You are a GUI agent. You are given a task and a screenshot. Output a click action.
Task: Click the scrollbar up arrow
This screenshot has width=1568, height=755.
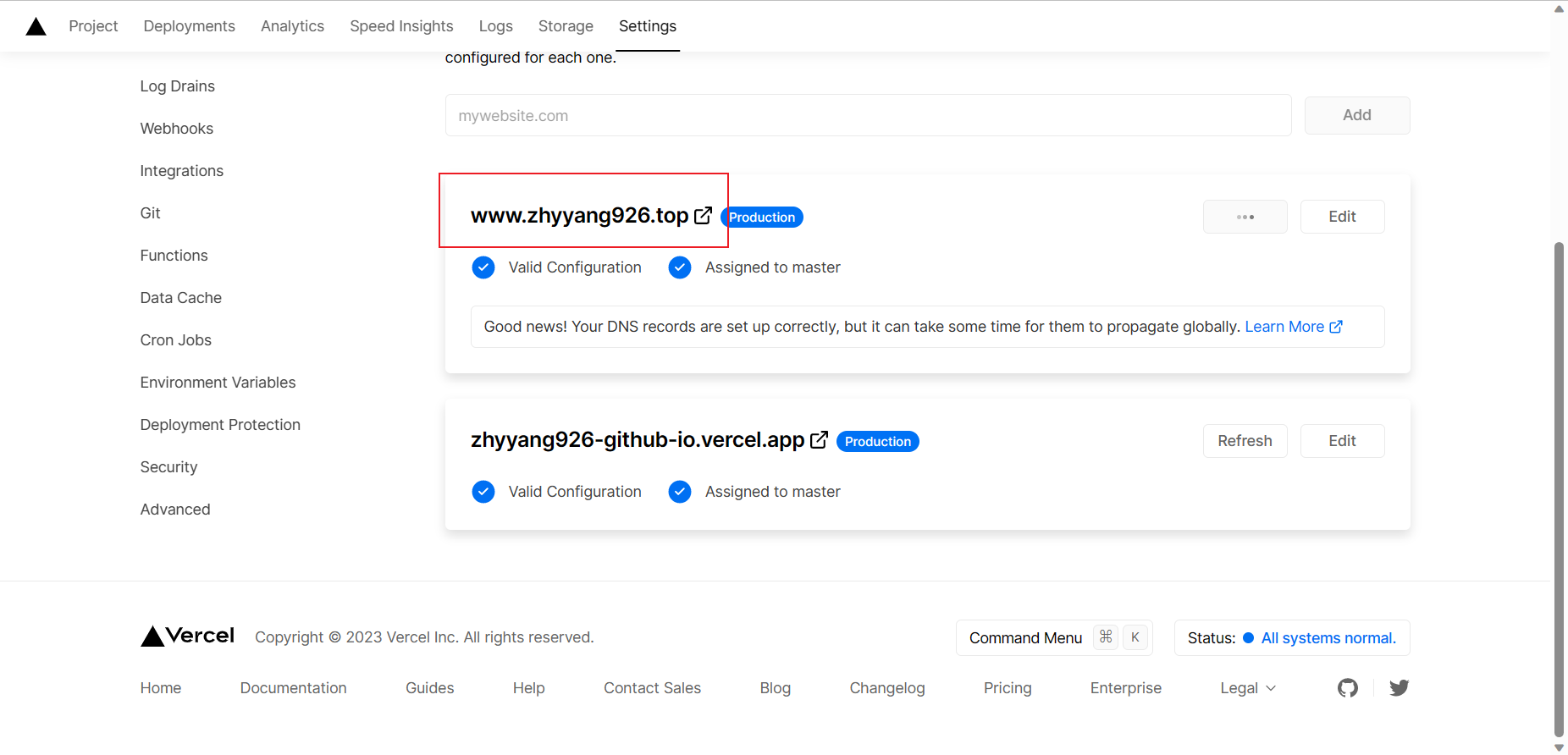(1559, 8)
